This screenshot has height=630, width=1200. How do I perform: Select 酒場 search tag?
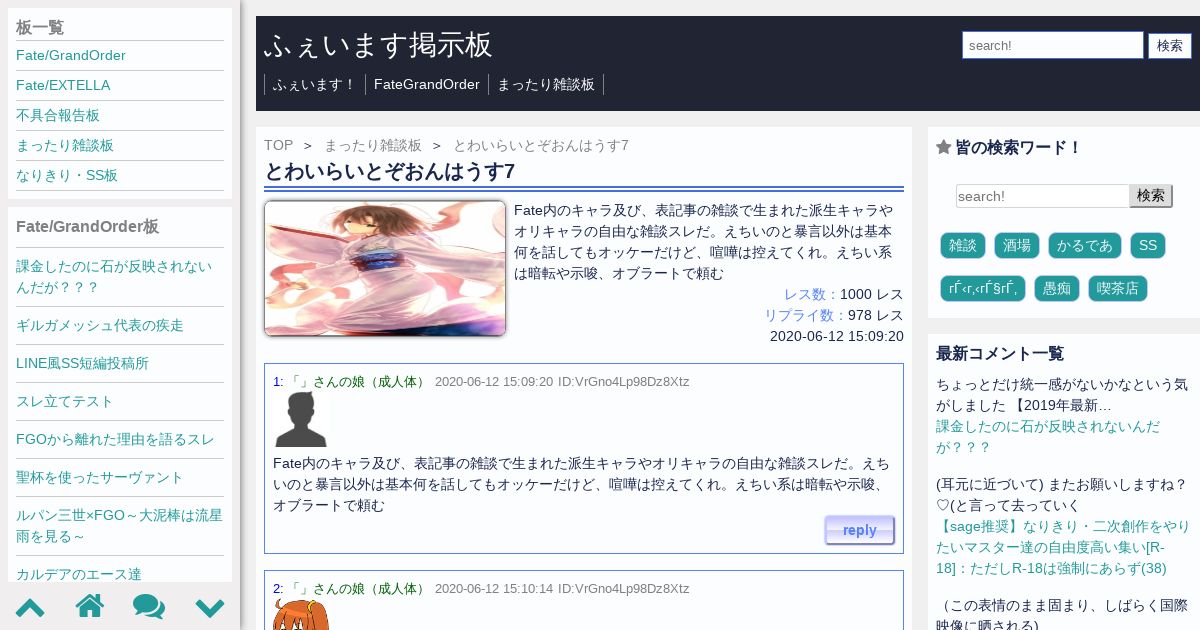click(x=1017, y=245)
